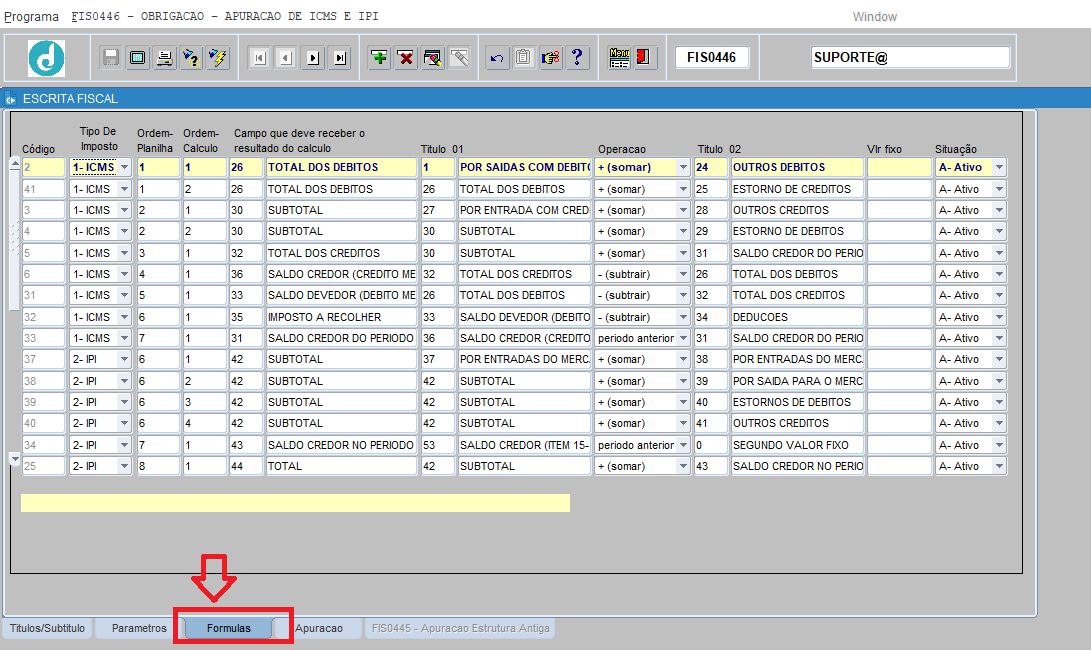The image size is (1091, 650).
Task: Click the yellow status message field
Action: pyautogui.click(x=295, y=502)
